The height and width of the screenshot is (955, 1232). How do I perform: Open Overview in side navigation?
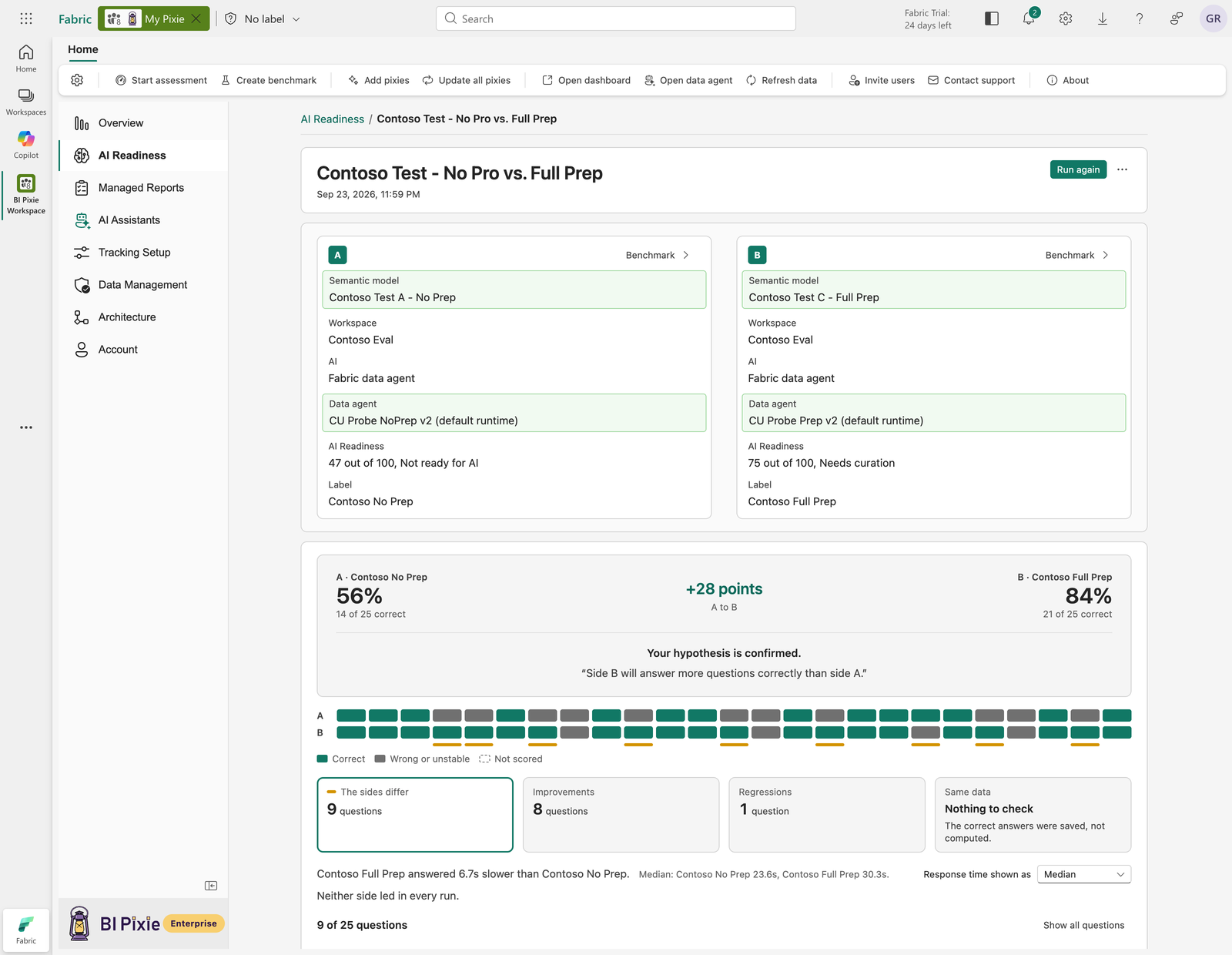point(143,123)
